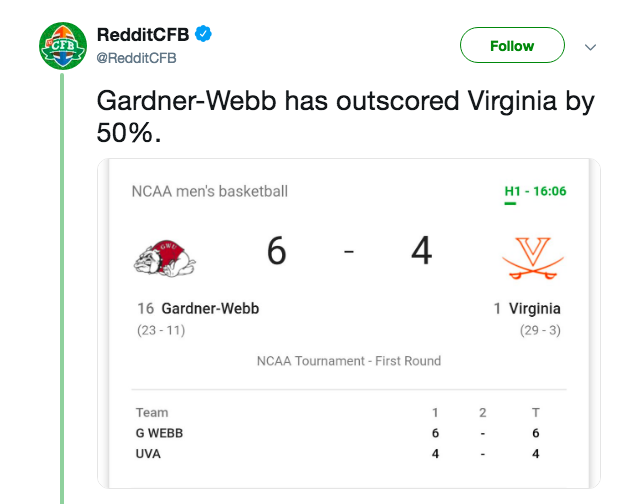Screen dimensions: 627x504
Task: Click the G WEBB row in box score
Action: [x=160, y=433]
